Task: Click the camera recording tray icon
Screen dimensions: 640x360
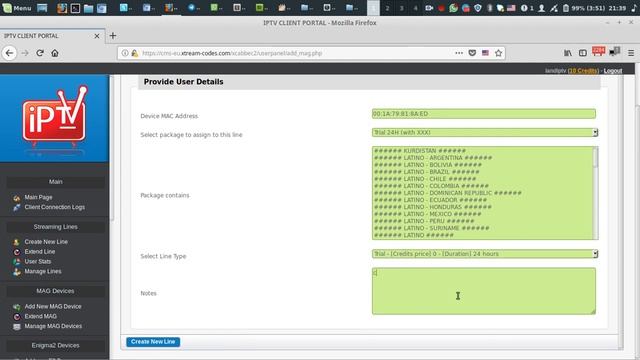Action: click(429, 8)
